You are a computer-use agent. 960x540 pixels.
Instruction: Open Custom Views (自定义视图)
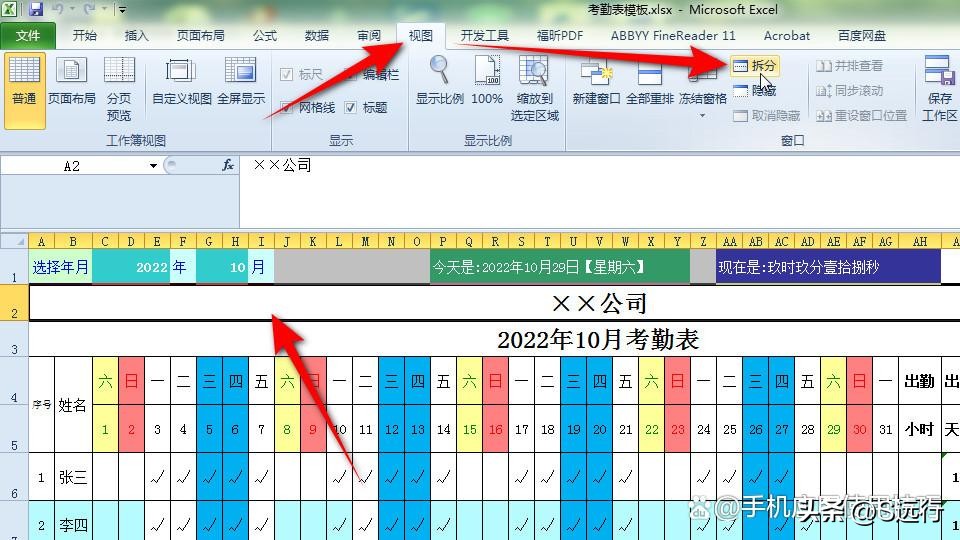pyautogui.click(x=181, y=81)
